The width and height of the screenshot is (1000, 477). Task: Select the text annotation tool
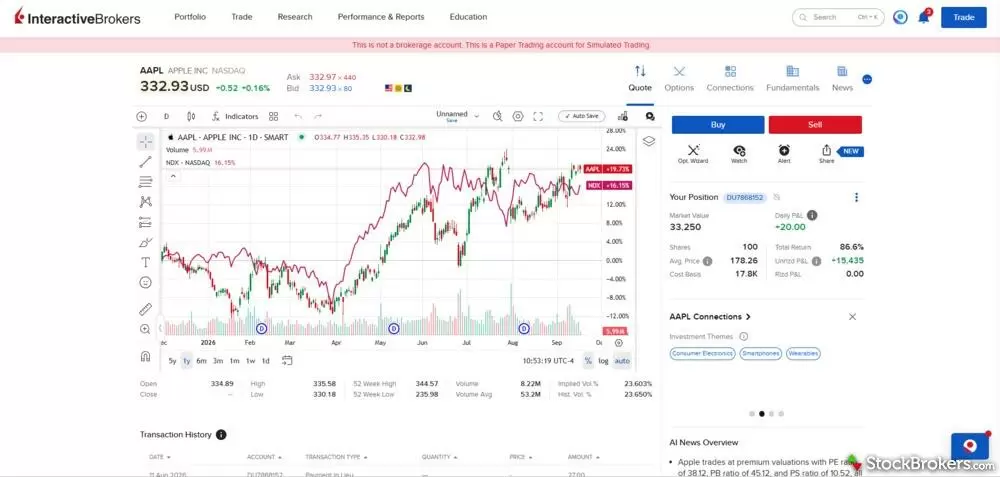(145, 262)
